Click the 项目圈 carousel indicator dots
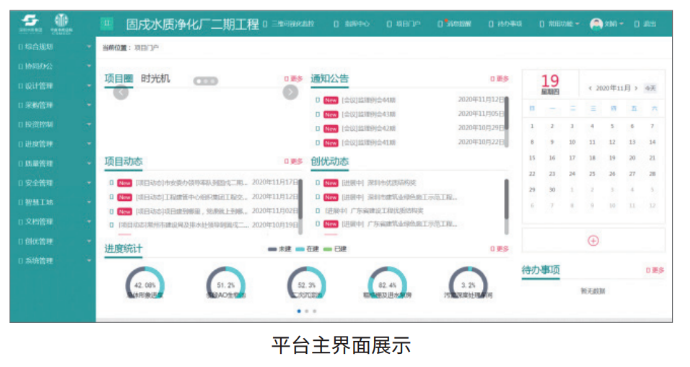The height and width of the screenshot is (367, 690). (206, 81)
